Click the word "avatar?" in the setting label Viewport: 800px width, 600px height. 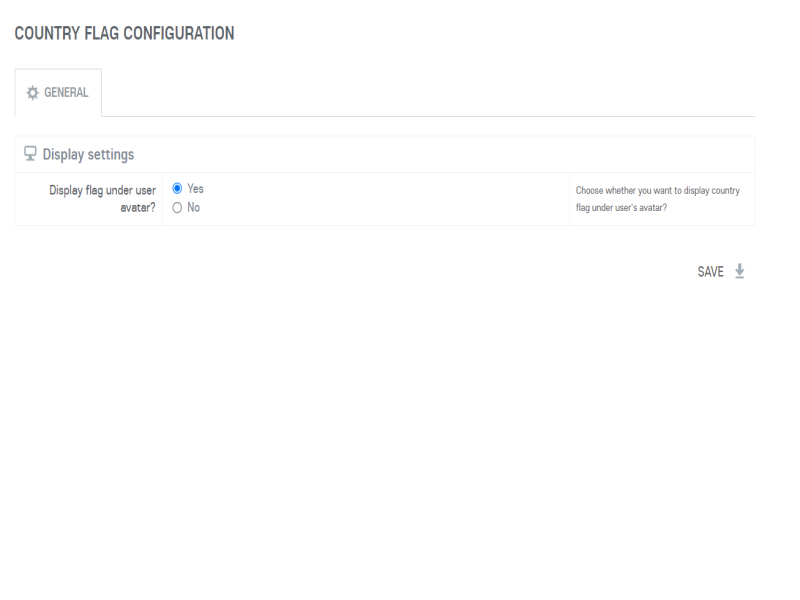coord(137,208)
